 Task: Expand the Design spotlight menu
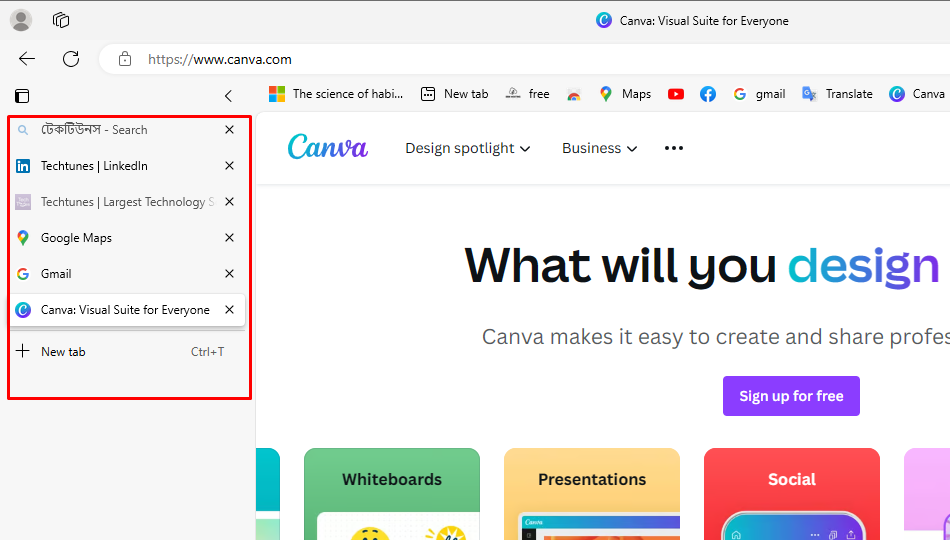(x=468, y=148)
